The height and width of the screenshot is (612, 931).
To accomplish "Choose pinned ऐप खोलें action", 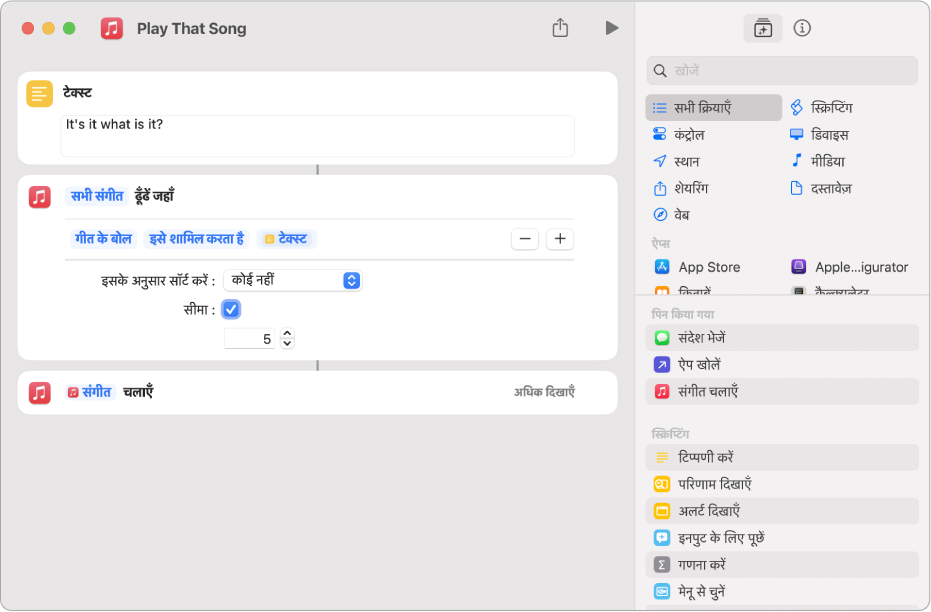I will (782, 364).
